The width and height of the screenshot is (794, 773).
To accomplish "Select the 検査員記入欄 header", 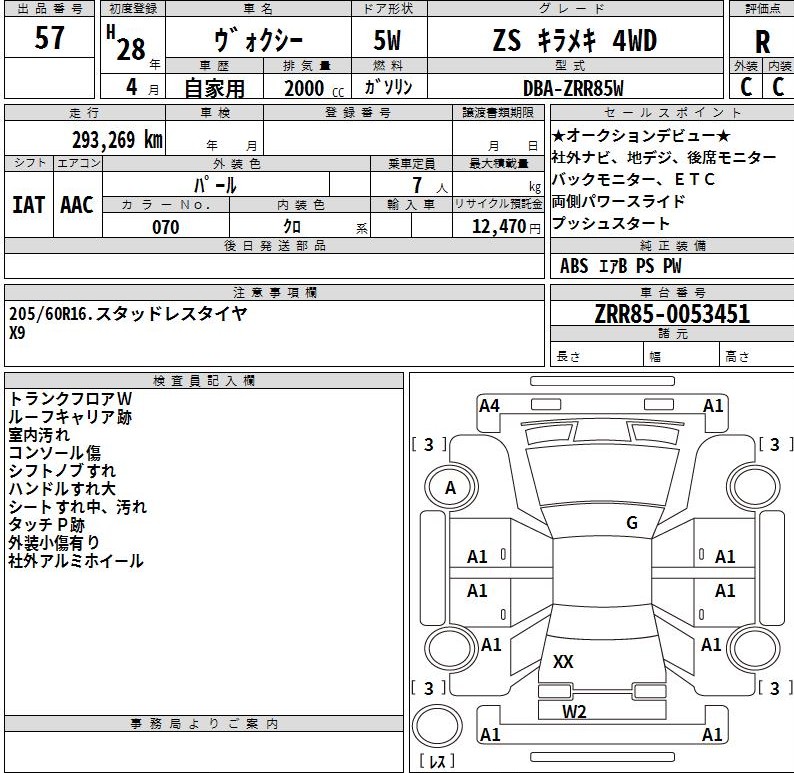I will click(204, 381).
